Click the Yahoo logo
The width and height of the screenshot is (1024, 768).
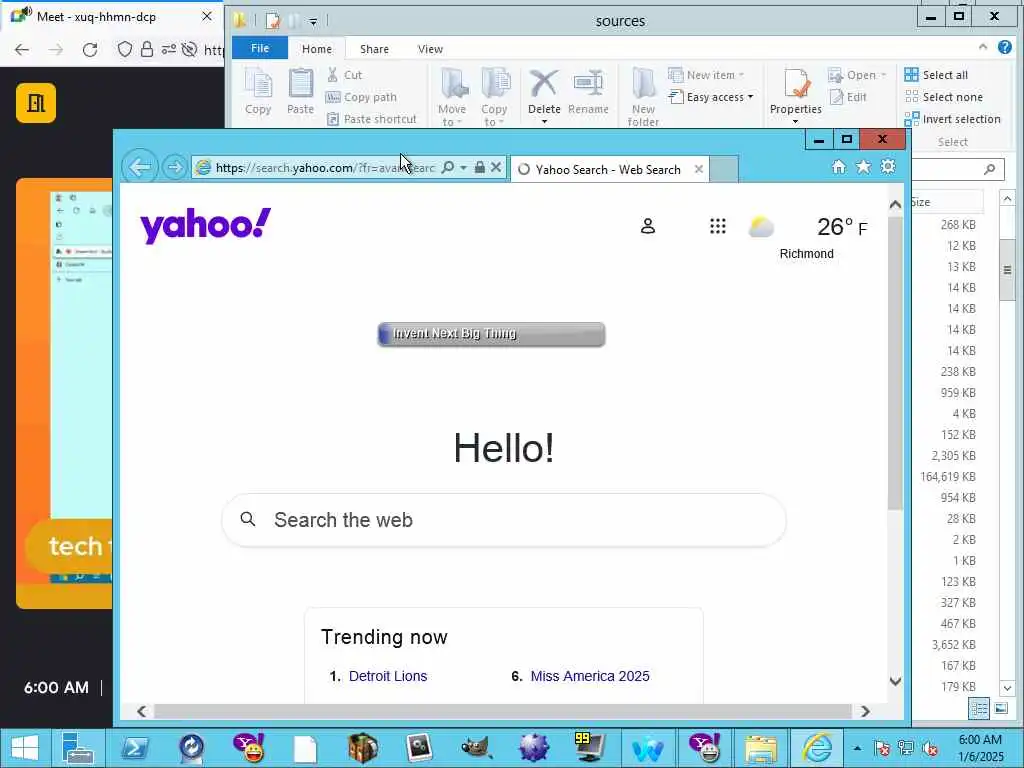205,226
